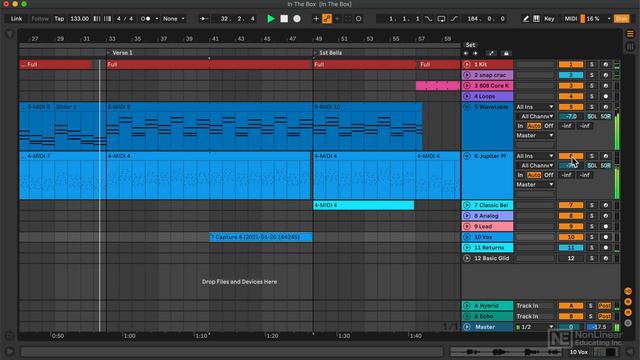The width and height of the screenshot is (640, 360).
Task: Jump to previous locator arrow
Action: tap(466, 53)
